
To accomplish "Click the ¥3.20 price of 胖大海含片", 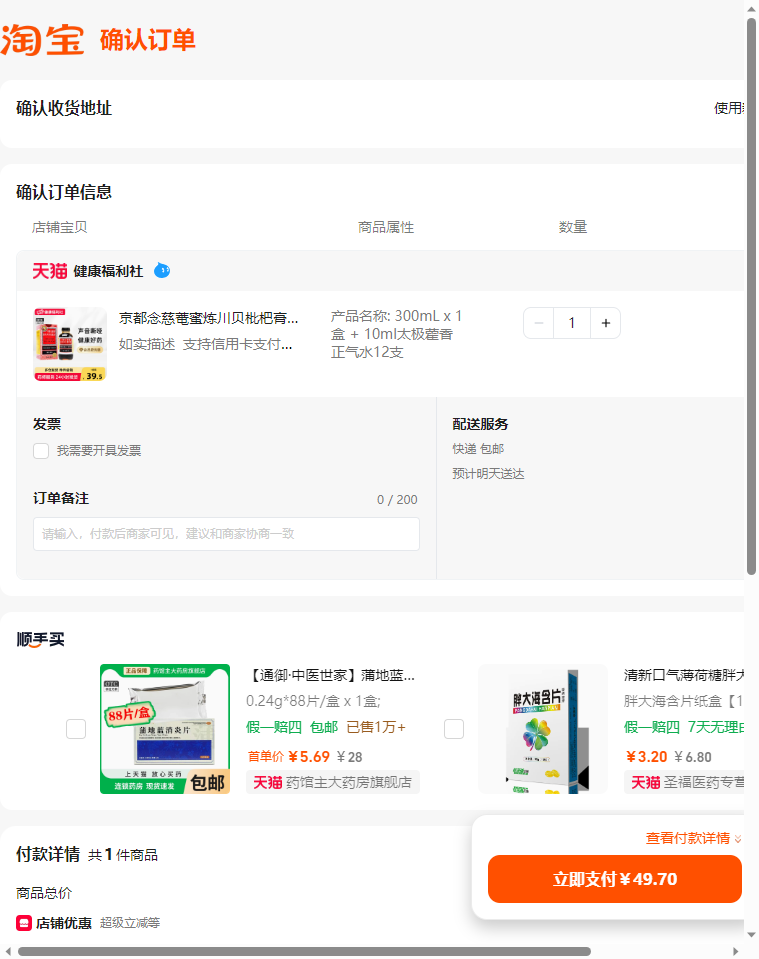I will pyautogui.click(x=646, y=757).
